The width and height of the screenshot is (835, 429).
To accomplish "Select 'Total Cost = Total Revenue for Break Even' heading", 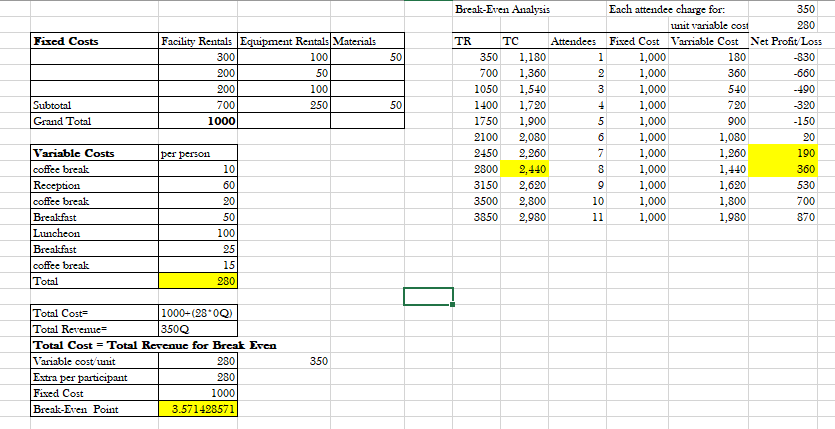I will tap(155, 345).
